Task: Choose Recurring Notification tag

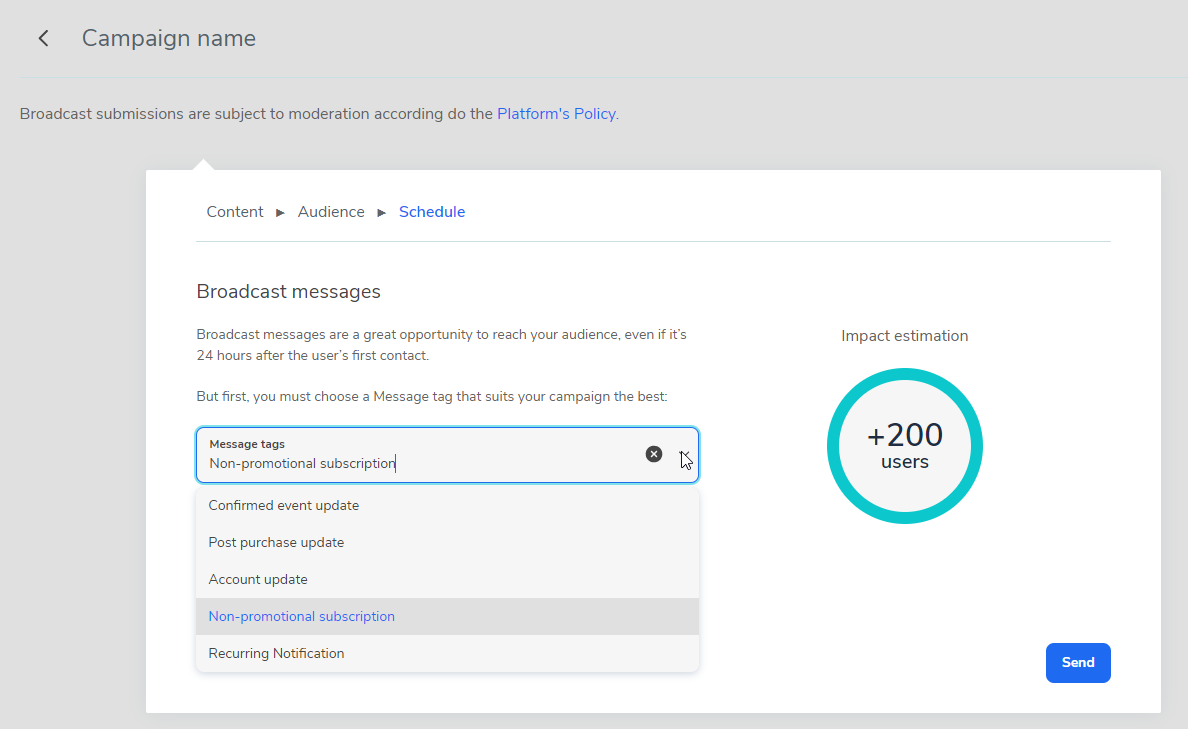Action: coord(276,653)
